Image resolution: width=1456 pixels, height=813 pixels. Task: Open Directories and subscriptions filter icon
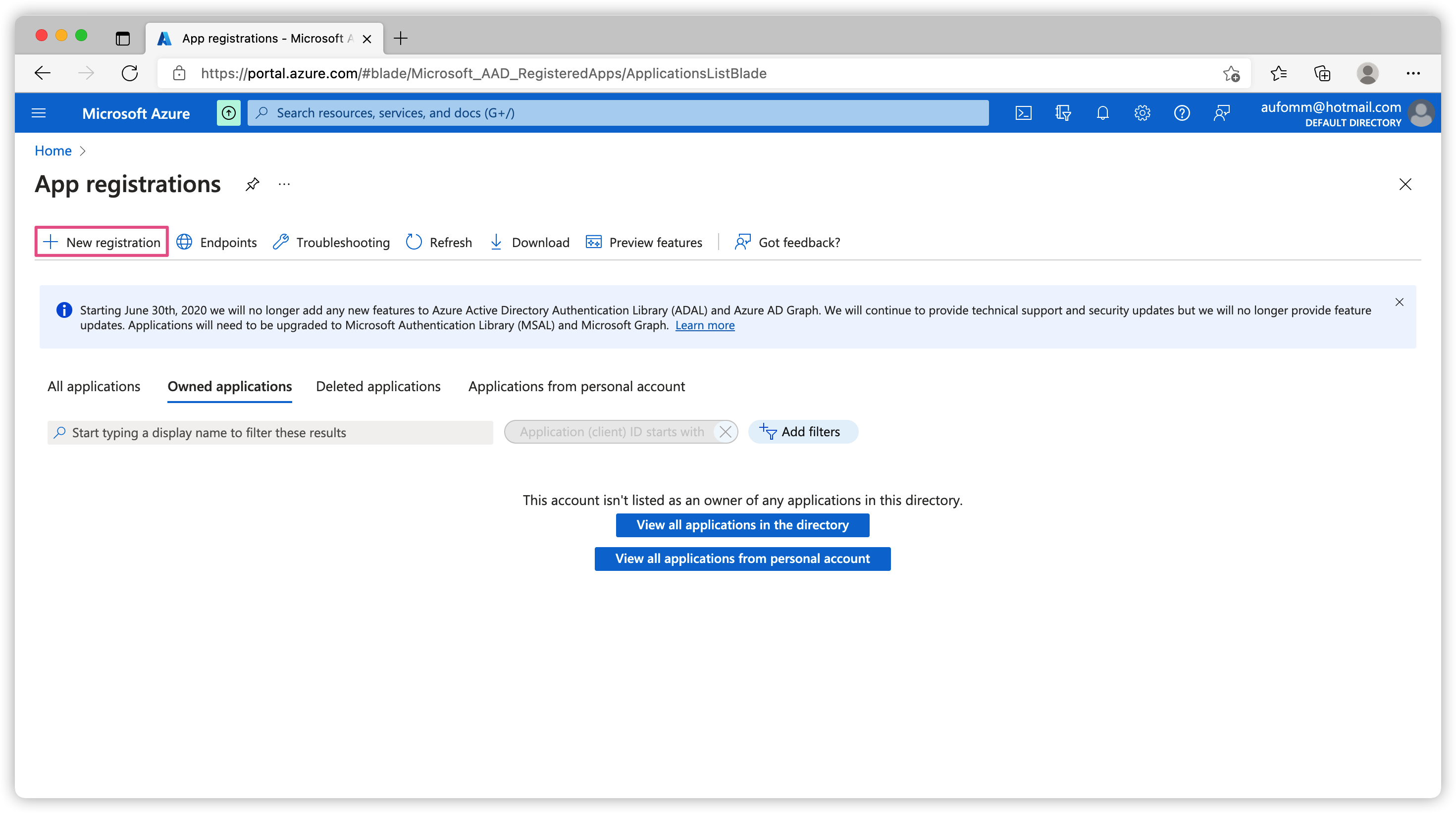1063,113
